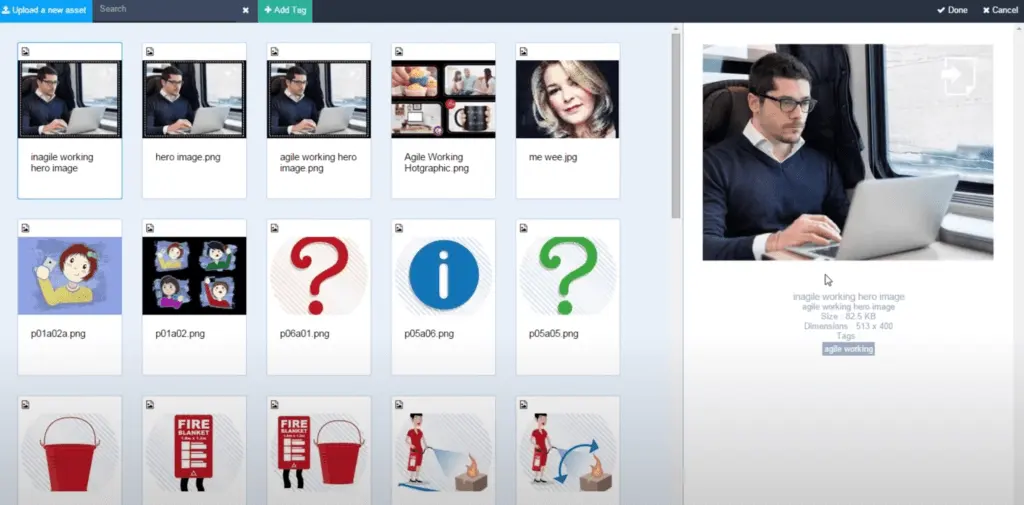Clear the search field with the X icon
Viewport: 1024px width, 505px height.
pos(246,10)
